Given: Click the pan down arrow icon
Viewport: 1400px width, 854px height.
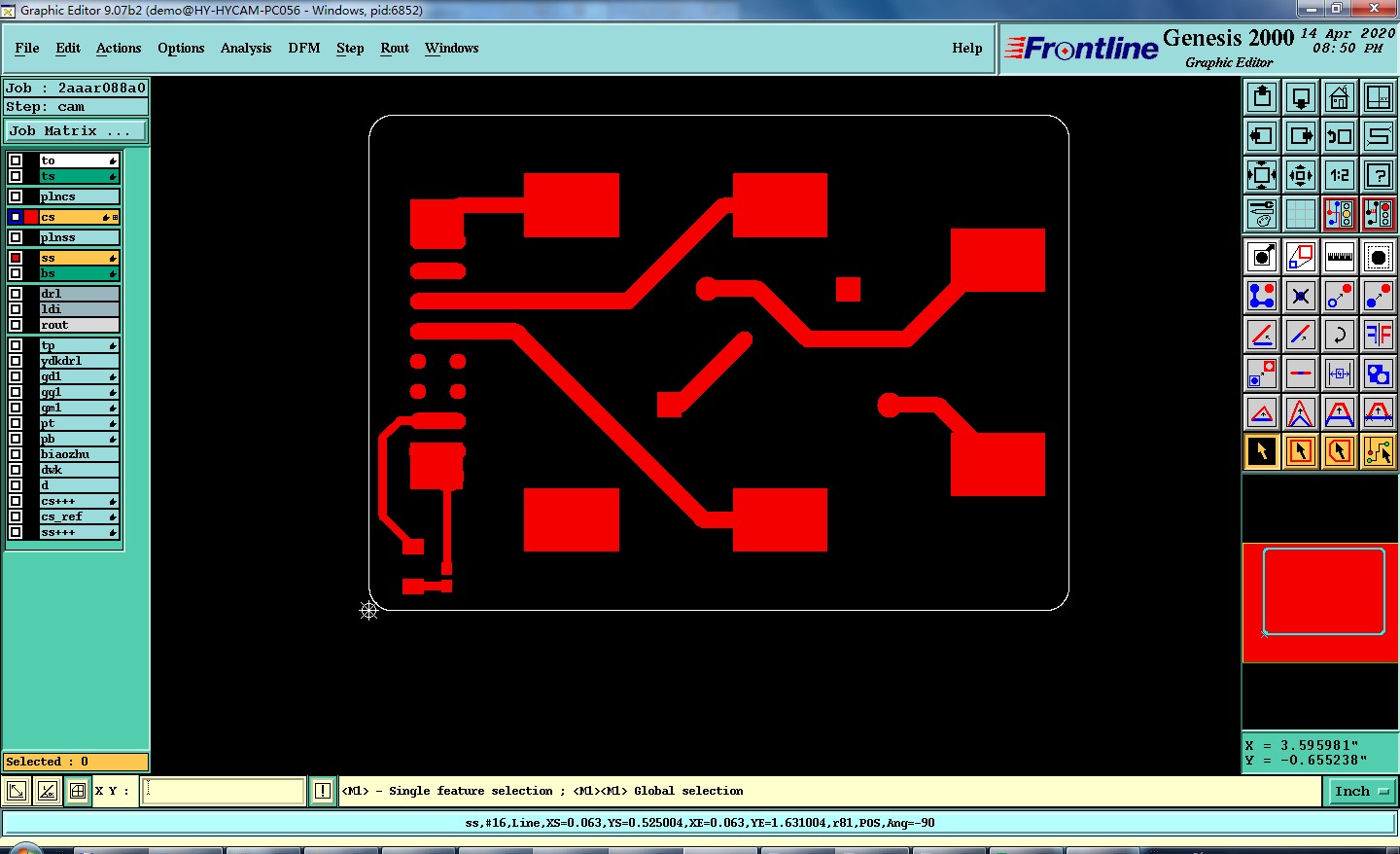Looking at the screenshot, I should click(1301, 97).
